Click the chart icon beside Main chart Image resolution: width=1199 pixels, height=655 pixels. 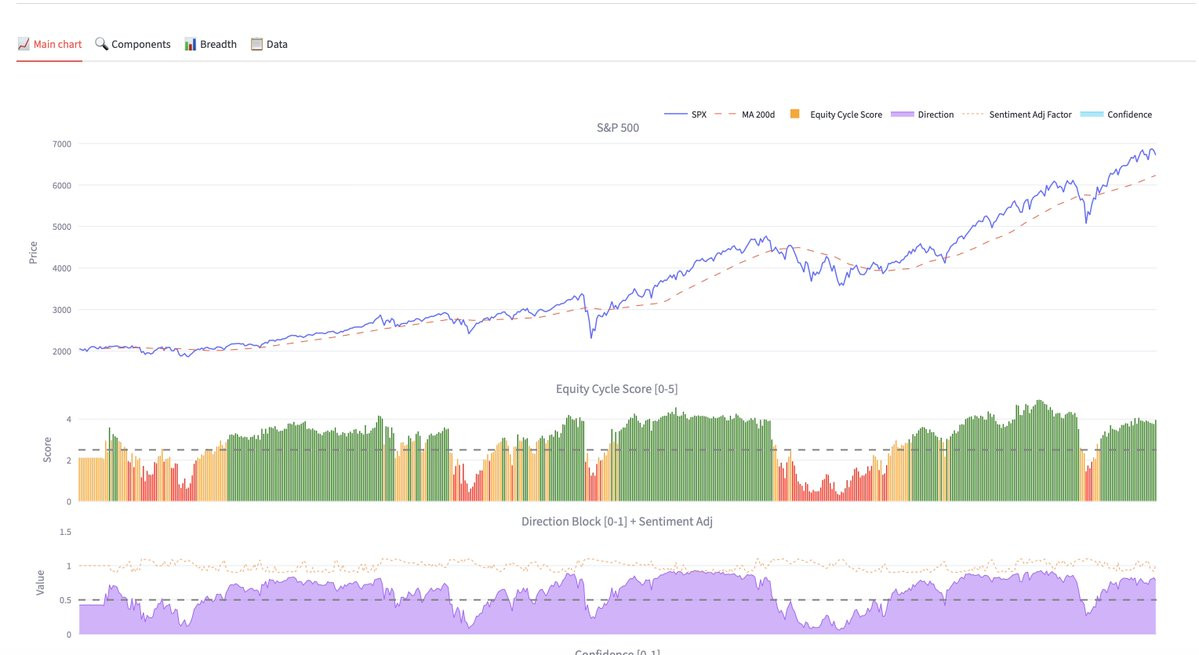coord(24,44)
